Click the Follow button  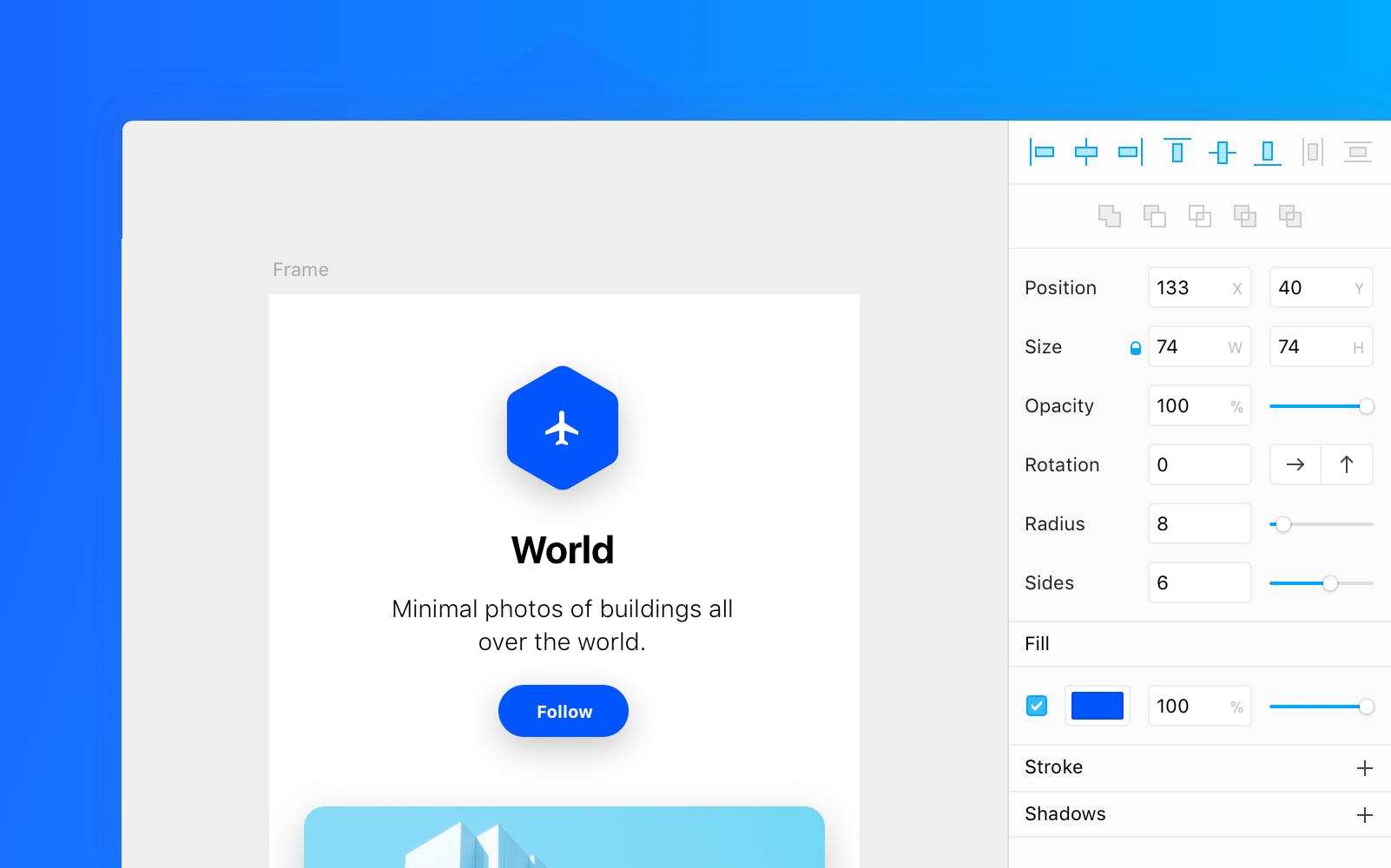pos(564,711)
